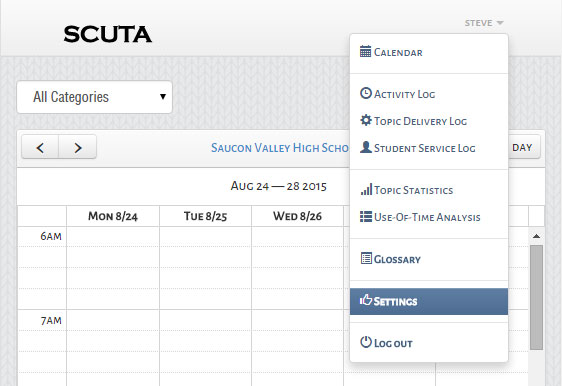The image size is (562, 386).
Task: Open Calendar from the user menu
Action: click(429, 52)
